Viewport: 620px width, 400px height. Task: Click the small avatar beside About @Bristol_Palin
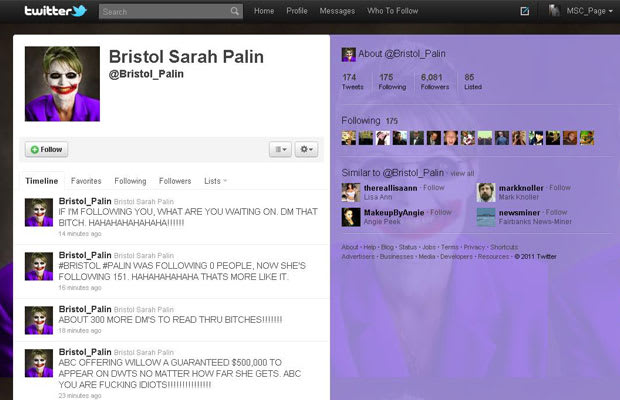tap(349, 55)
